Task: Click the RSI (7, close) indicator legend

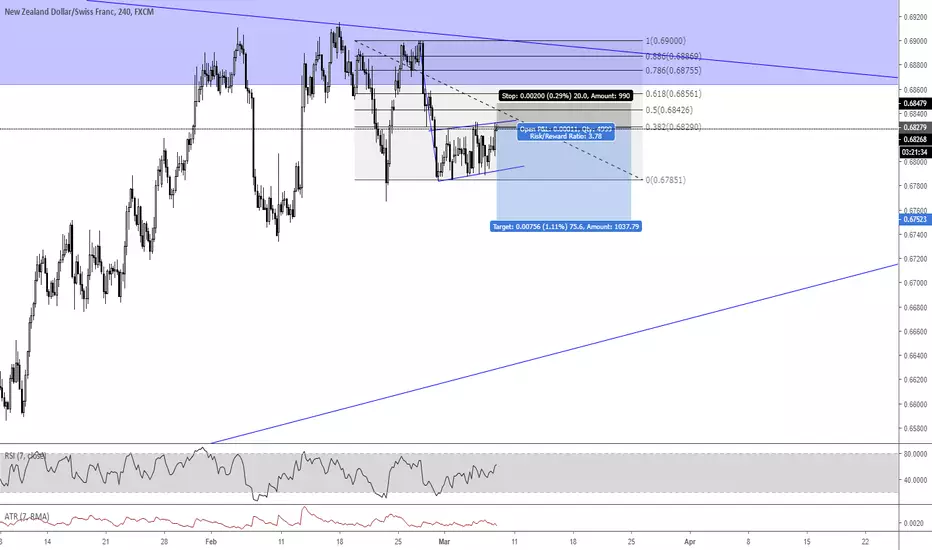Action: (25, 456)
